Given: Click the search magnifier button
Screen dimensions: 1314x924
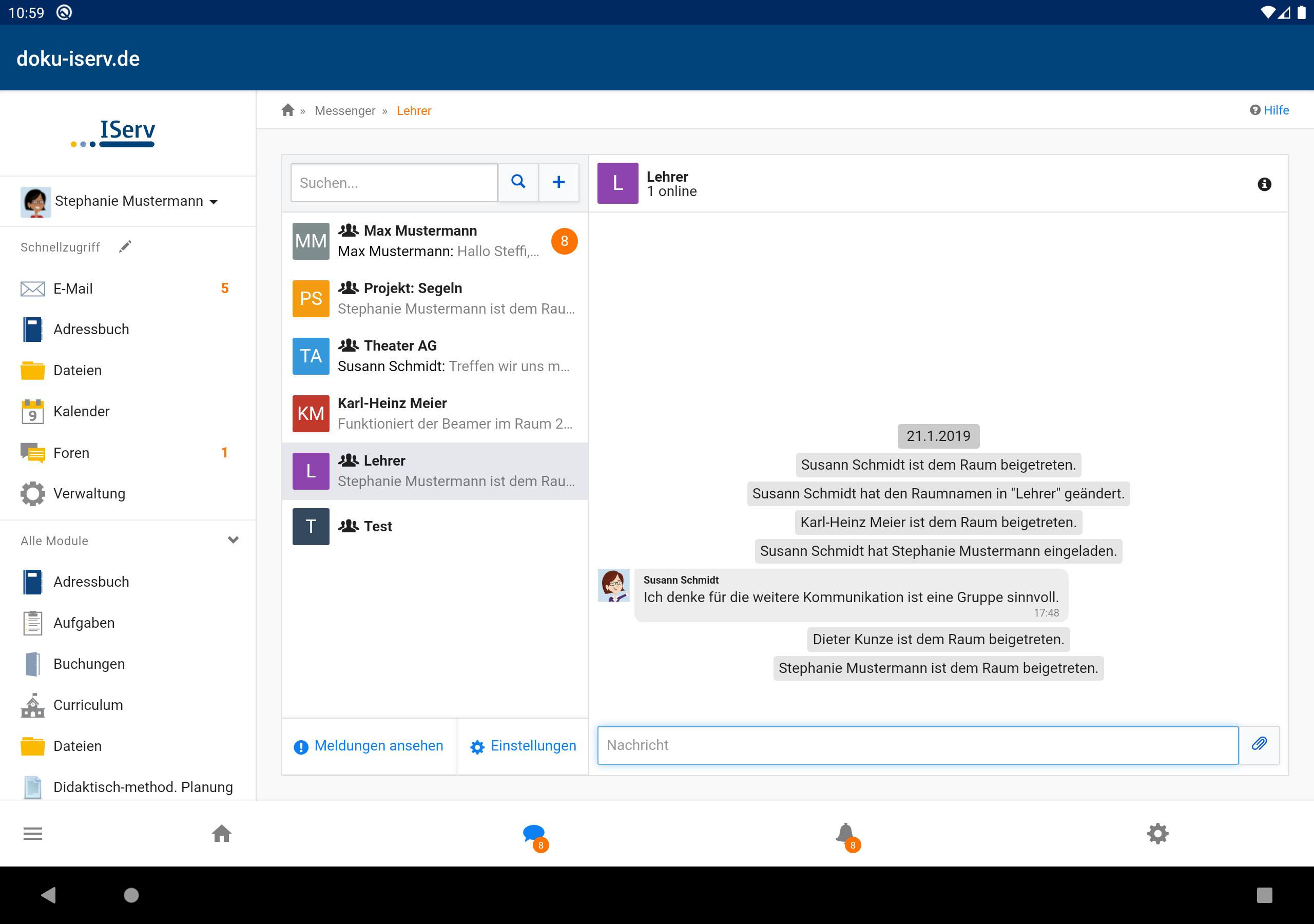Looking at the screenshot, I should (x=518, y=183).
